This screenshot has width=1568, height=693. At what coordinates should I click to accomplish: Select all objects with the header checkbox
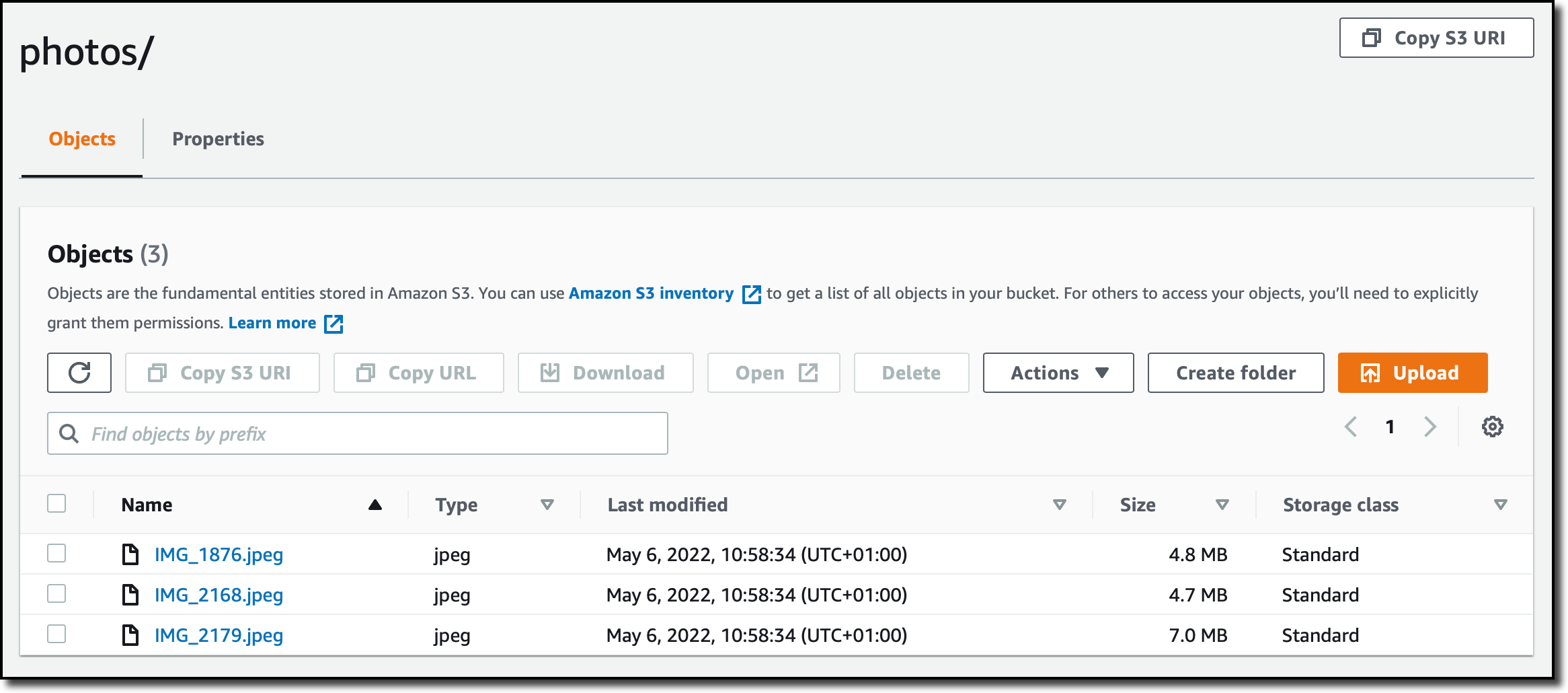(57, 504)
